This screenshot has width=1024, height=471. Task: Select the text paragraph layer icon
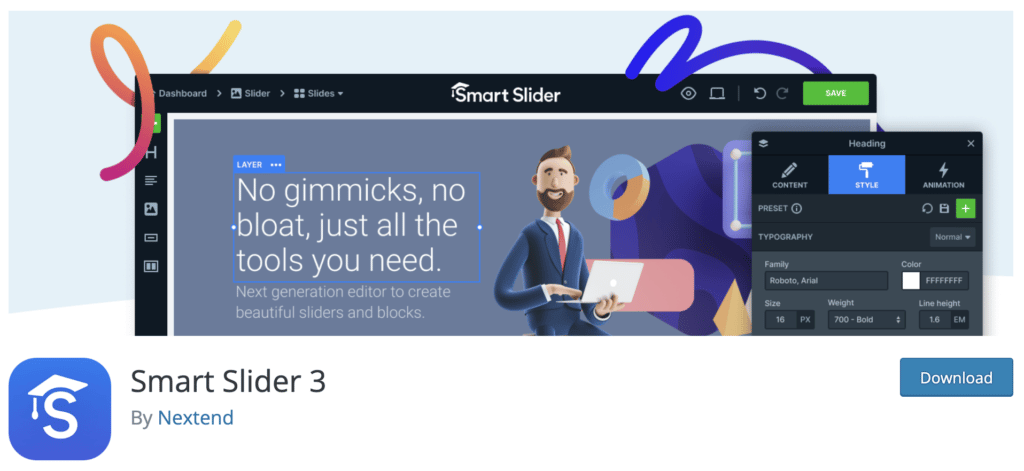(151, 180)
